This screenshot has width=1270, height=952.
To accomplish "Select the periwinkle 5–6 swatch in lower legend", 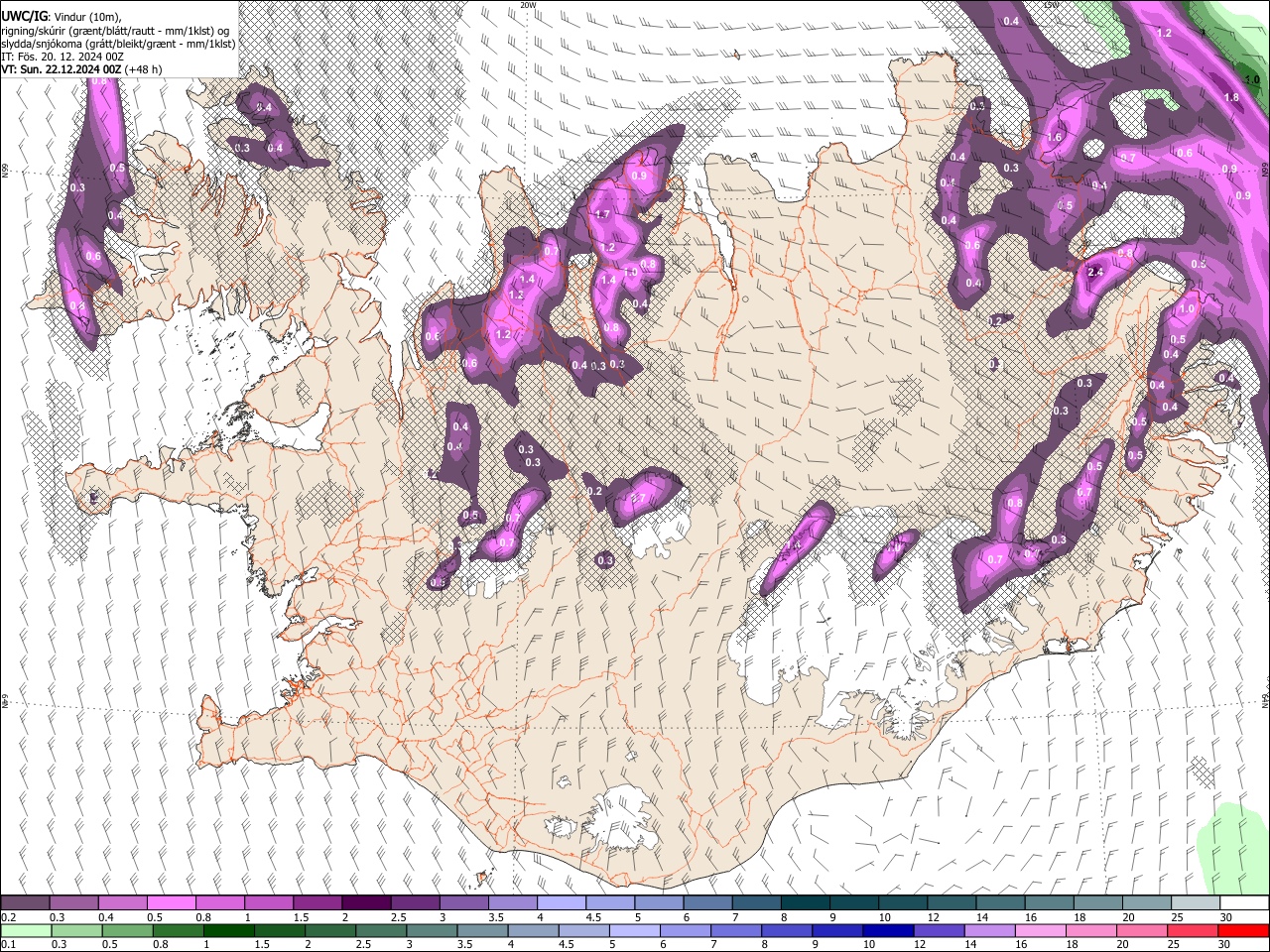I will [x=634, y=931].
